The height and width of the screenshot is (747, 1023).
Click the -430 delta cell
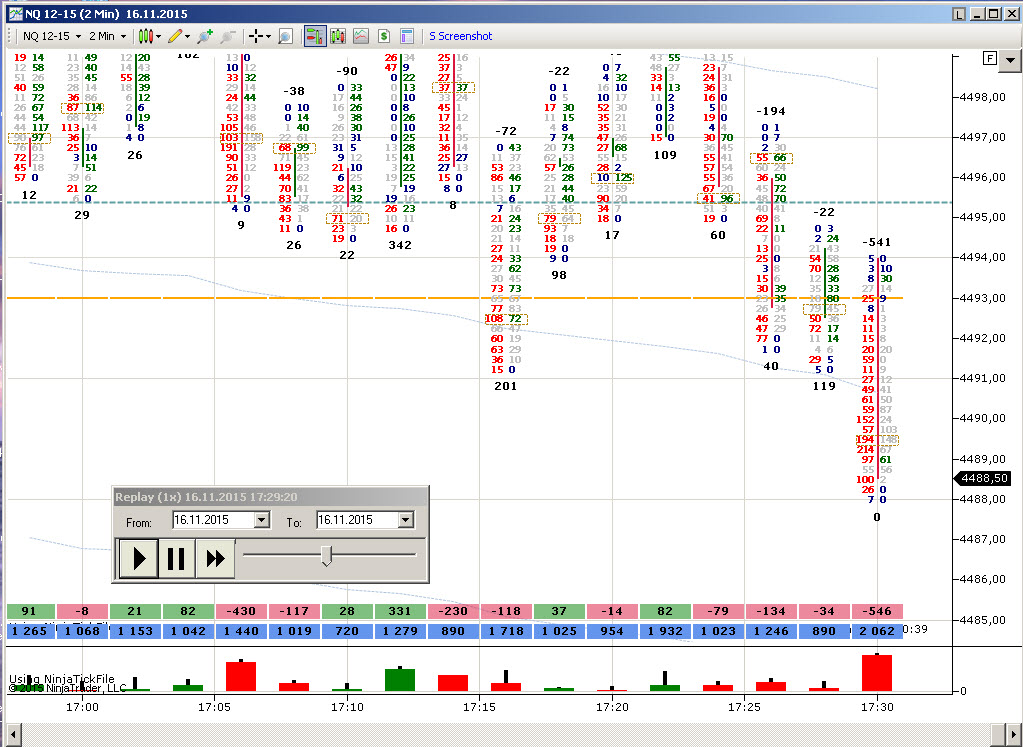[x=241, y=611]
